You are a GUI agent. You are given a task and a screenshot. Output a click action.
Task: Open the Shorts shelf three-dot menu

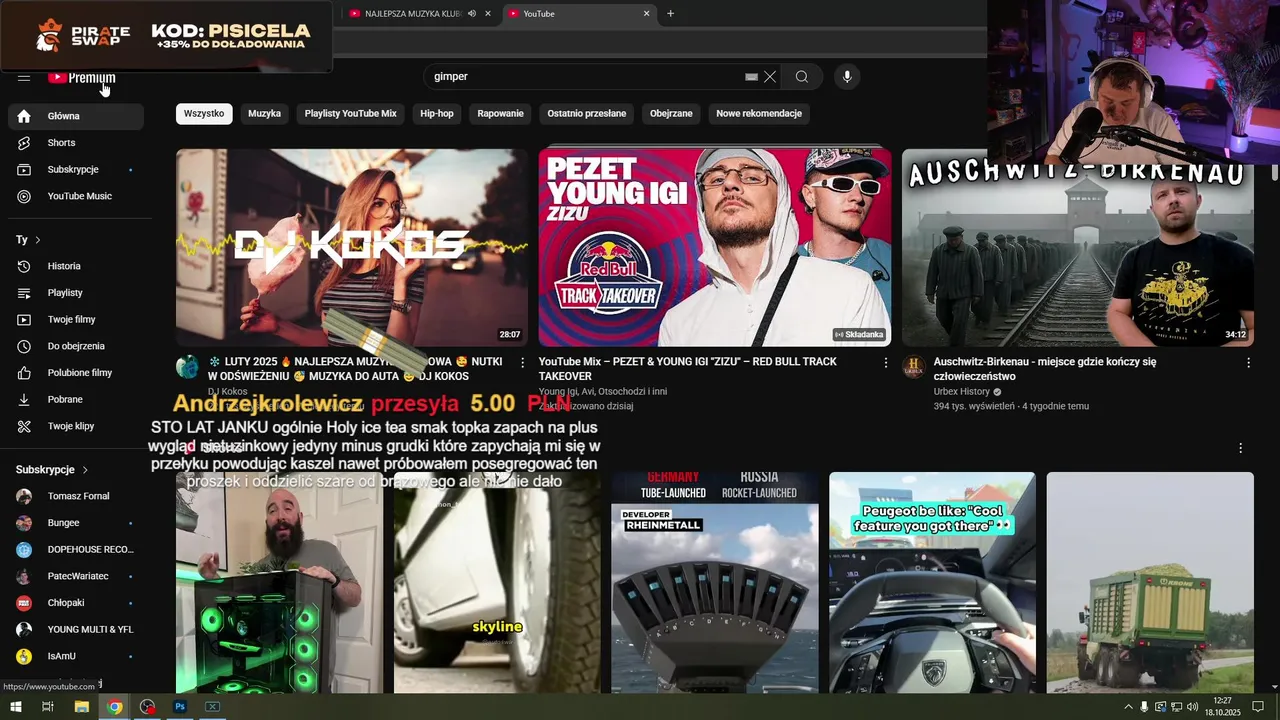pyautogui.click(x=1241, y=449)
